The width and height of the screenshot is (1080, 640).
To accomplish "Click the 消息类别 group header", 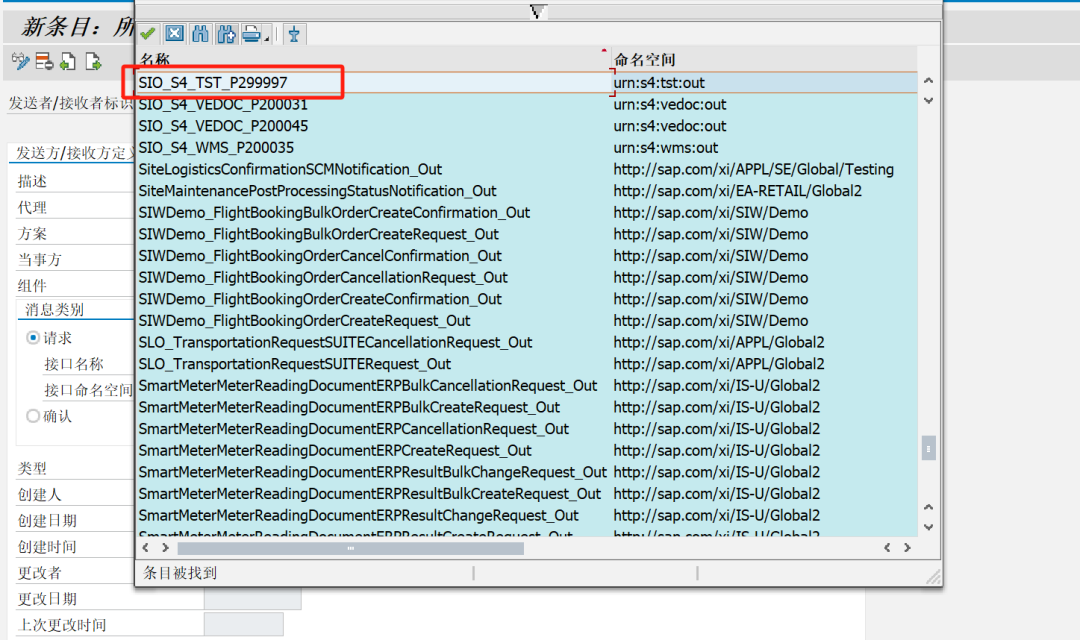I will tap(54, 310).
